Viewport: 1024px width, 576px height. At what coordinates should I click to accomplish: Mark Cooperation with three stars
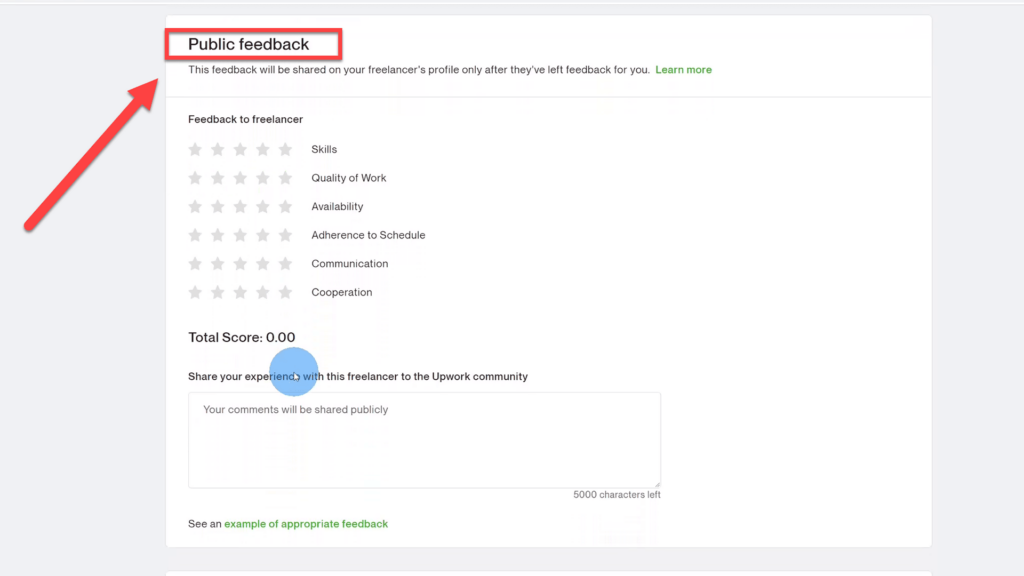tap(240, 292)
